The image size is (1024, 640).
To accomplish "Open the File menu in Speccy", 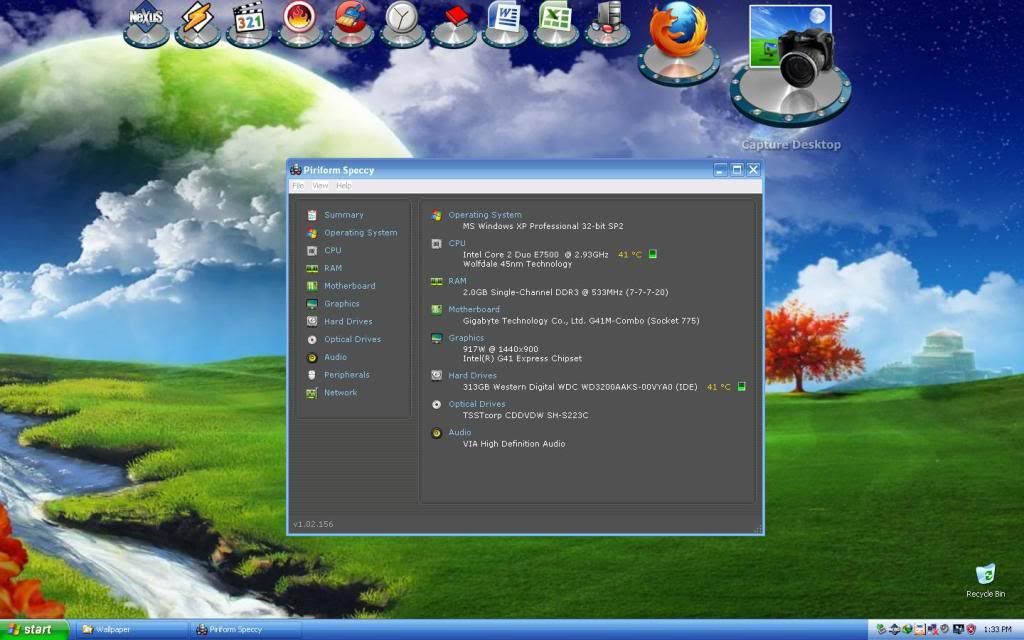I will click(297, 186).
